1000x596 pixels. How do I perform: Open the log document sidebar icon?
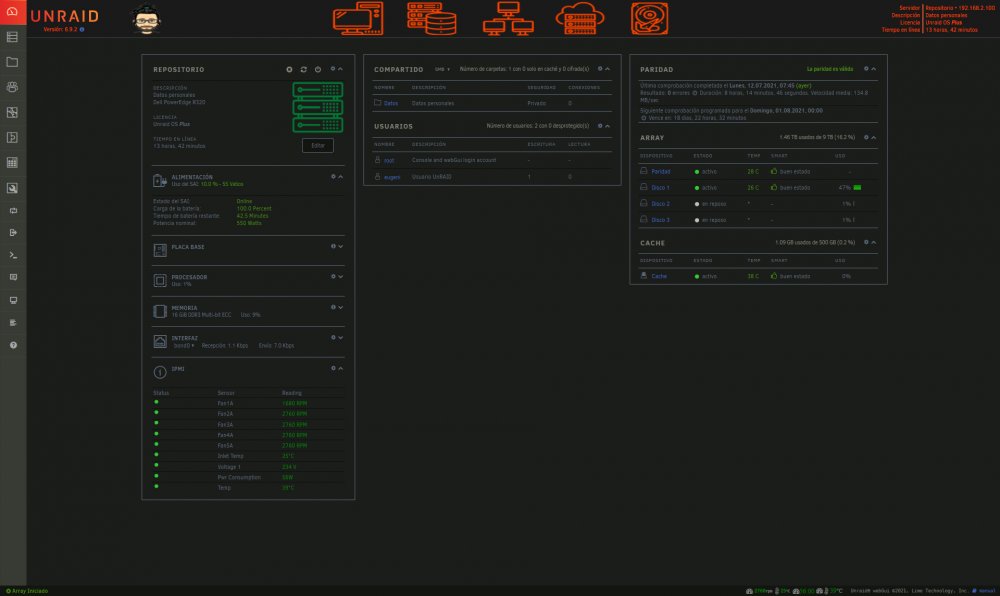tap(13, 323)
